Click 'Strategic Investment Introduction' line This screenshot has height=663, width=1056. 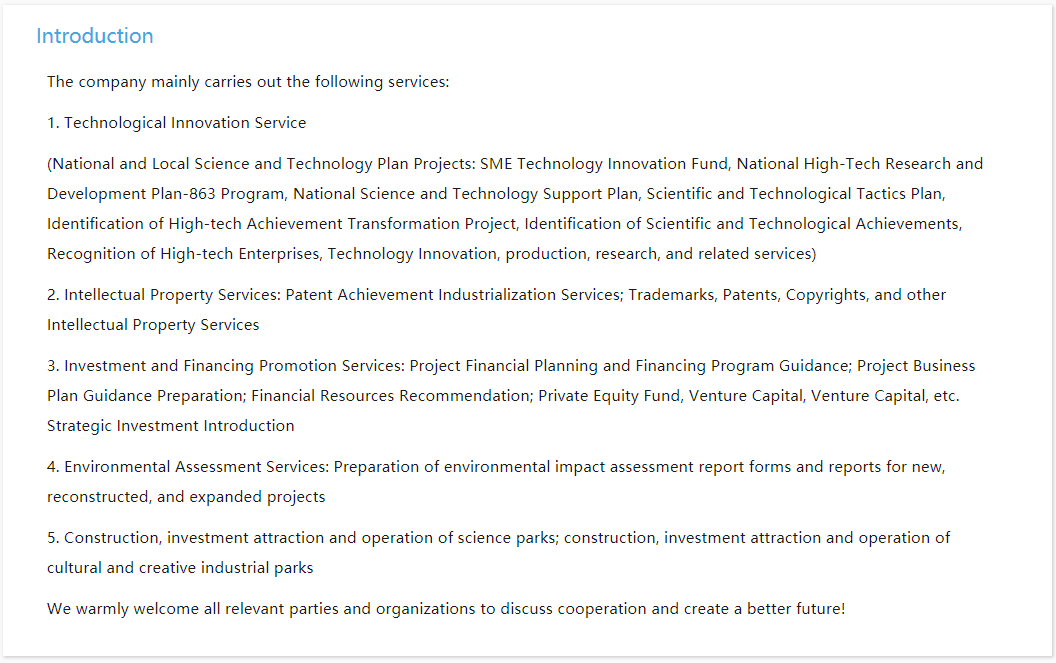tap(170, 426)
